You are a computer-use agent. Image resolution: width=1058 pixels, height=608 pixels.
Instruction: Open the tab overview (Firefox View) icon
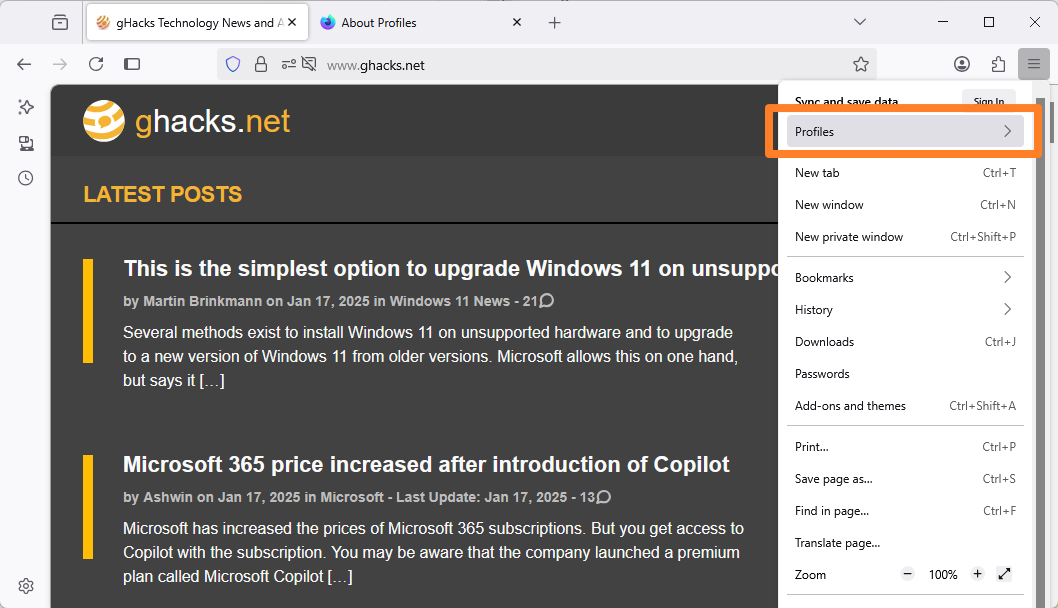click(x=59, y=22)
